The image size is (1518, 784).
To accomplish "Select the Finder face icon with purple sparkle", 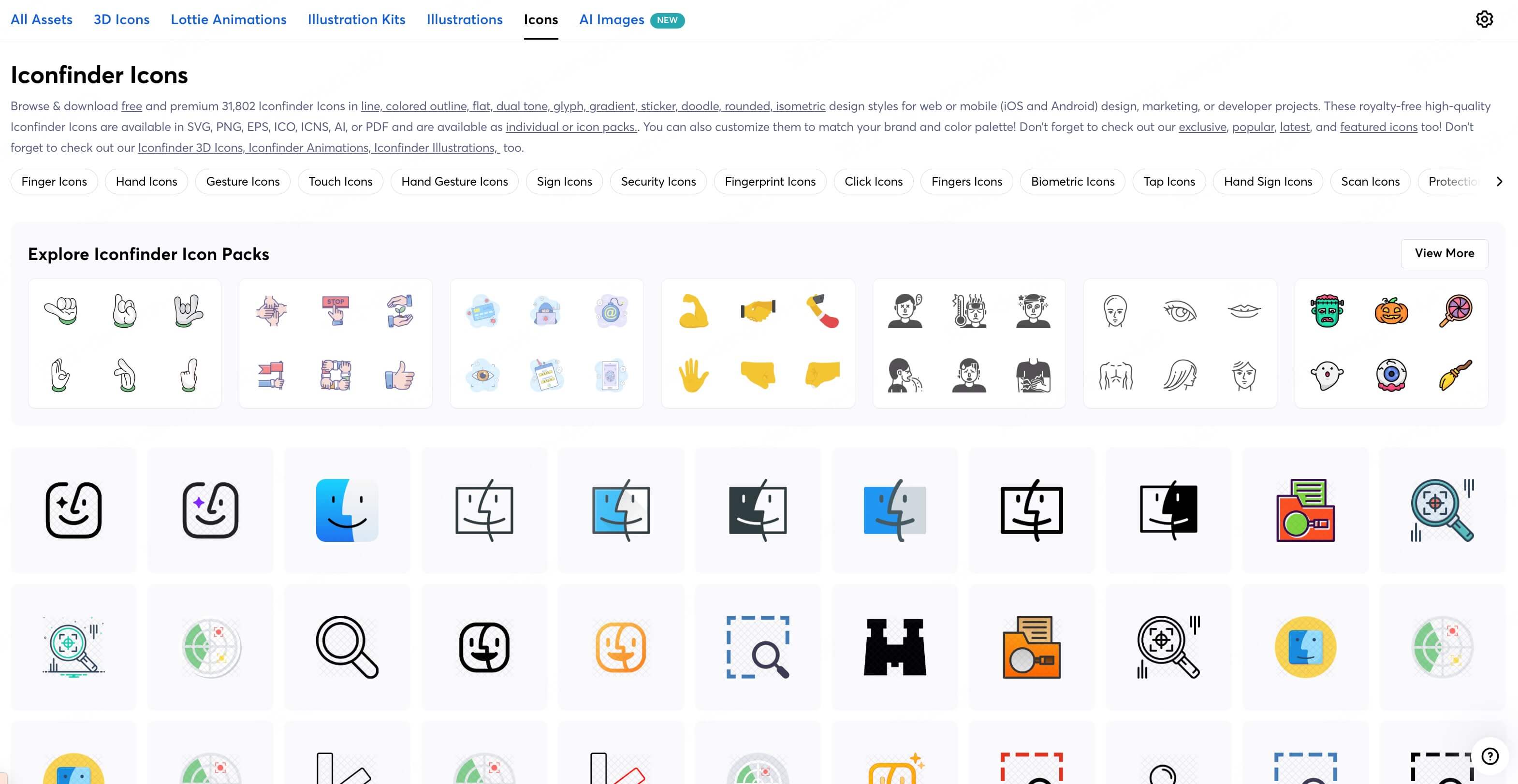I will click(210, 510).
